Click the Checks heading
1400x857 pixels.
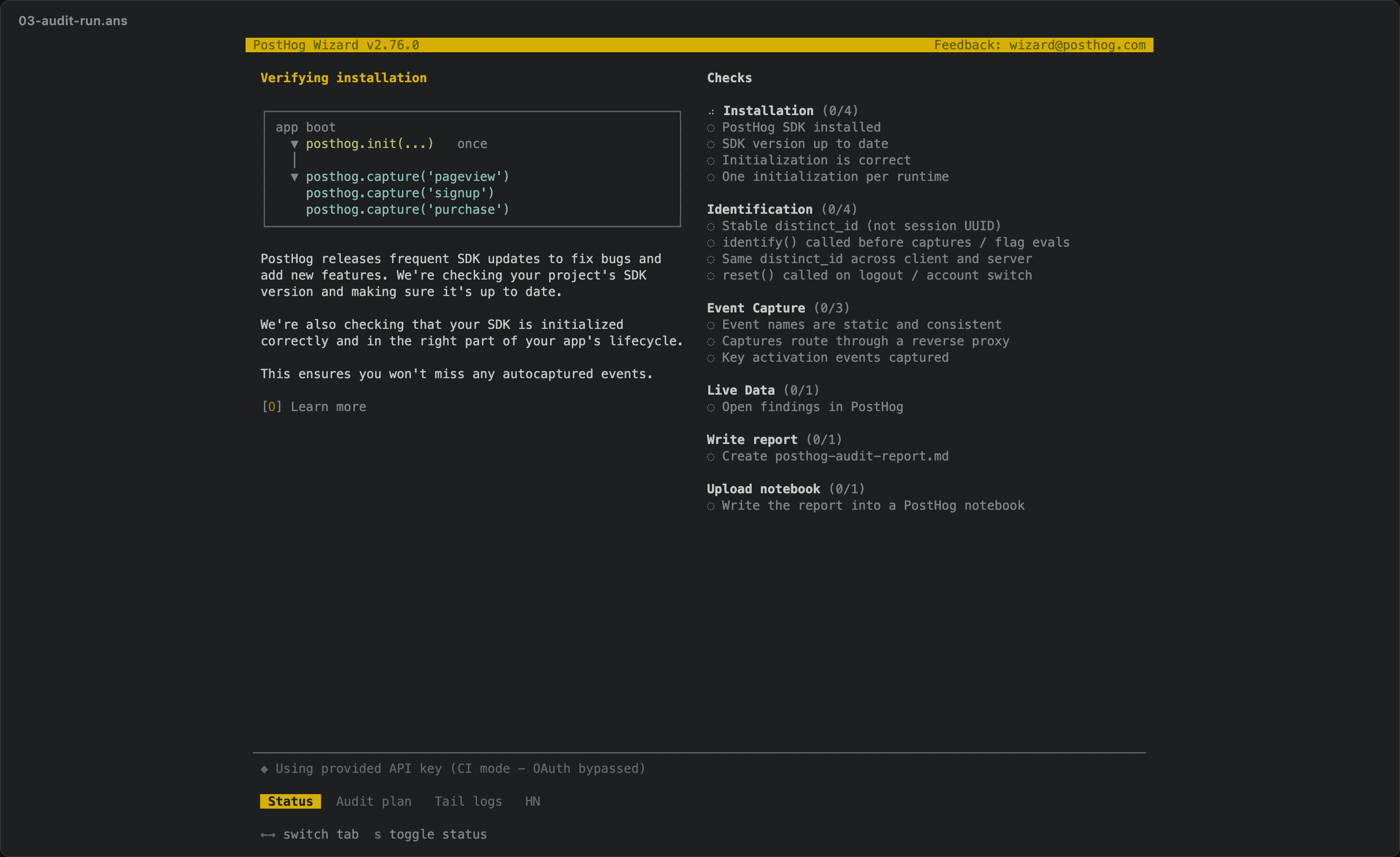click(x=729, y=78)
